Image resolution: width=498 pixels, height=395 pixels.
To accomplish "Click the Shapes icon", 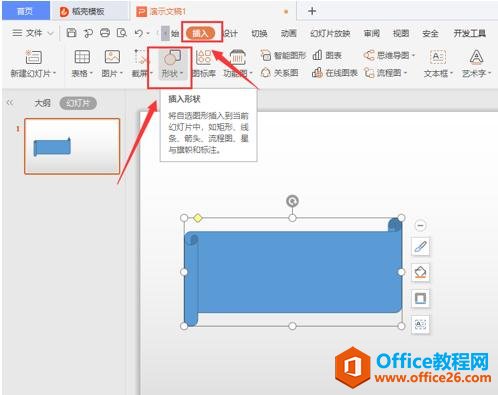I will click(173, 57).
